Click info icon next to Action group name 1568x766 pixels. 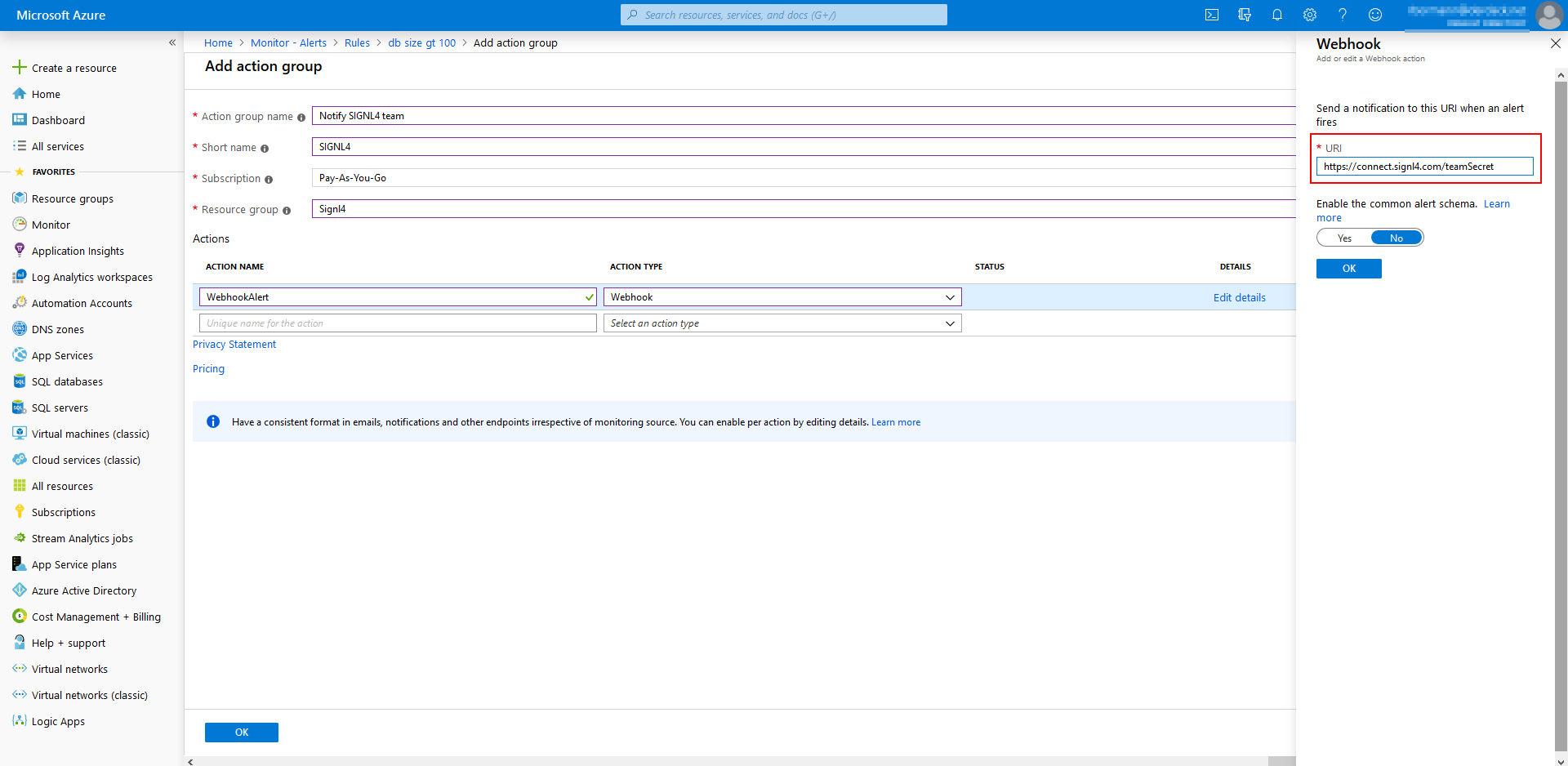click(301, 118)
